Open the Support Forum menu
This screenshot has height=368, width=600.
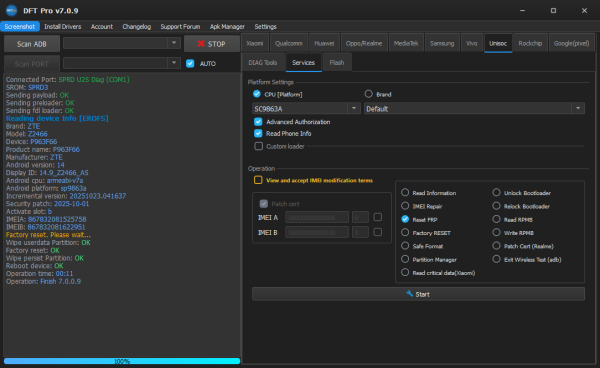tap(180, 26)
